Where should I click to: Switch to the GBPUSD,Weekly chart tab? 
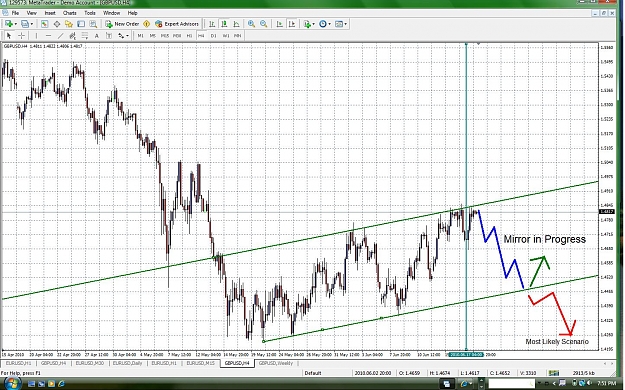(276, 363)
